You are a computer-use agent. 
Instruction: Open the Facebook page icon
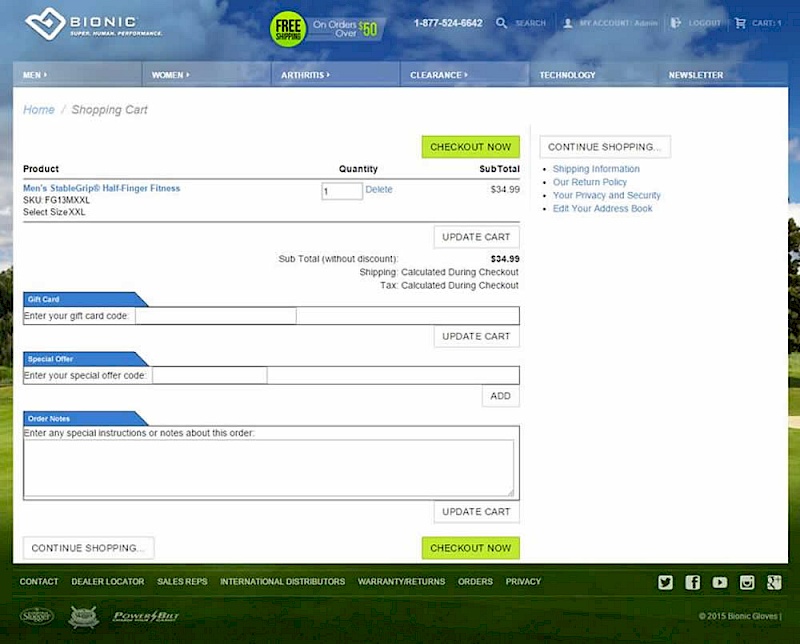(693, 583)
